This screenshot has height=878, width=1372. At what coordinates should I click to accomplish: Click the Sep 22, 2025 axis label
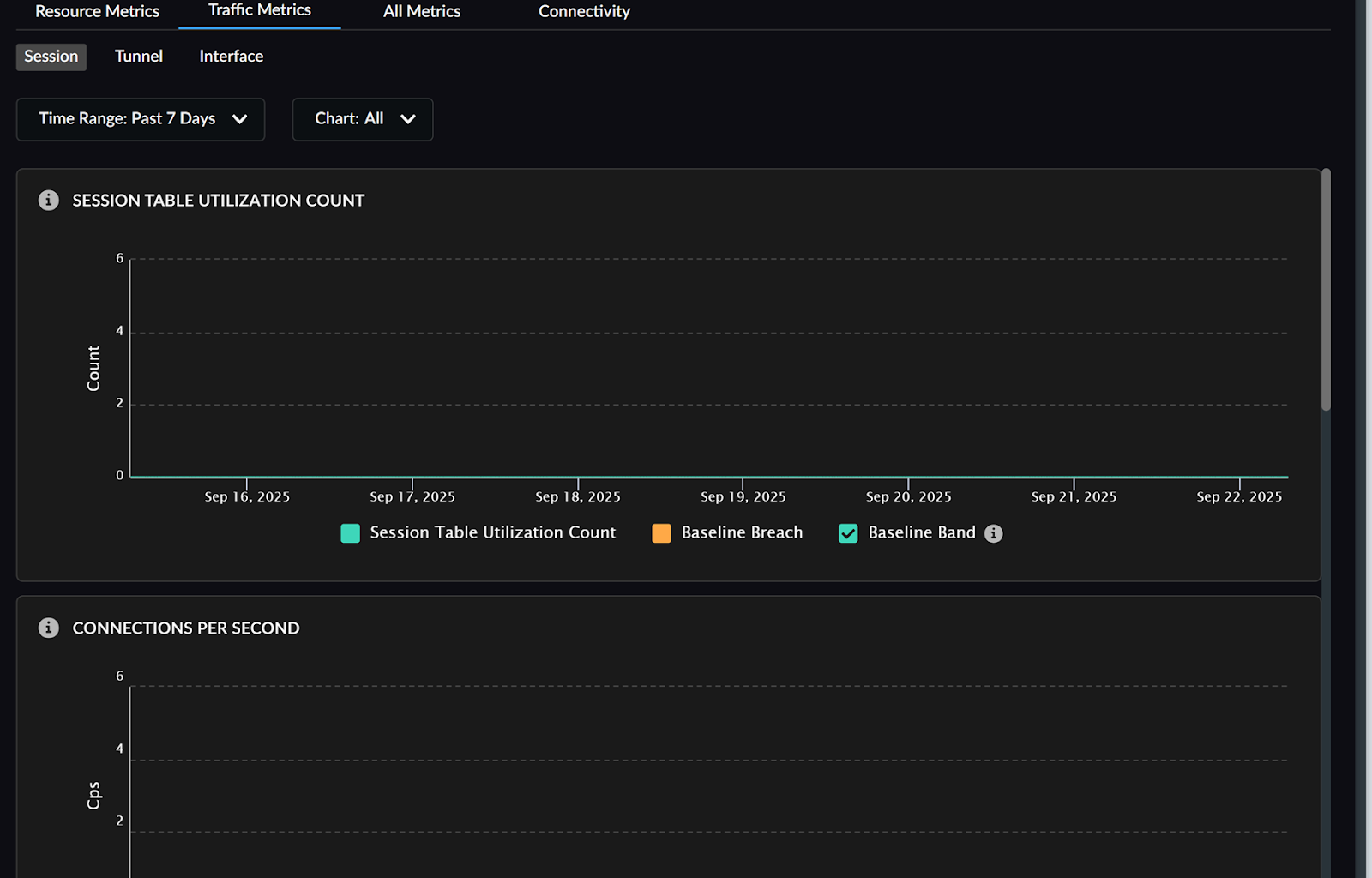click(1239, 497)
